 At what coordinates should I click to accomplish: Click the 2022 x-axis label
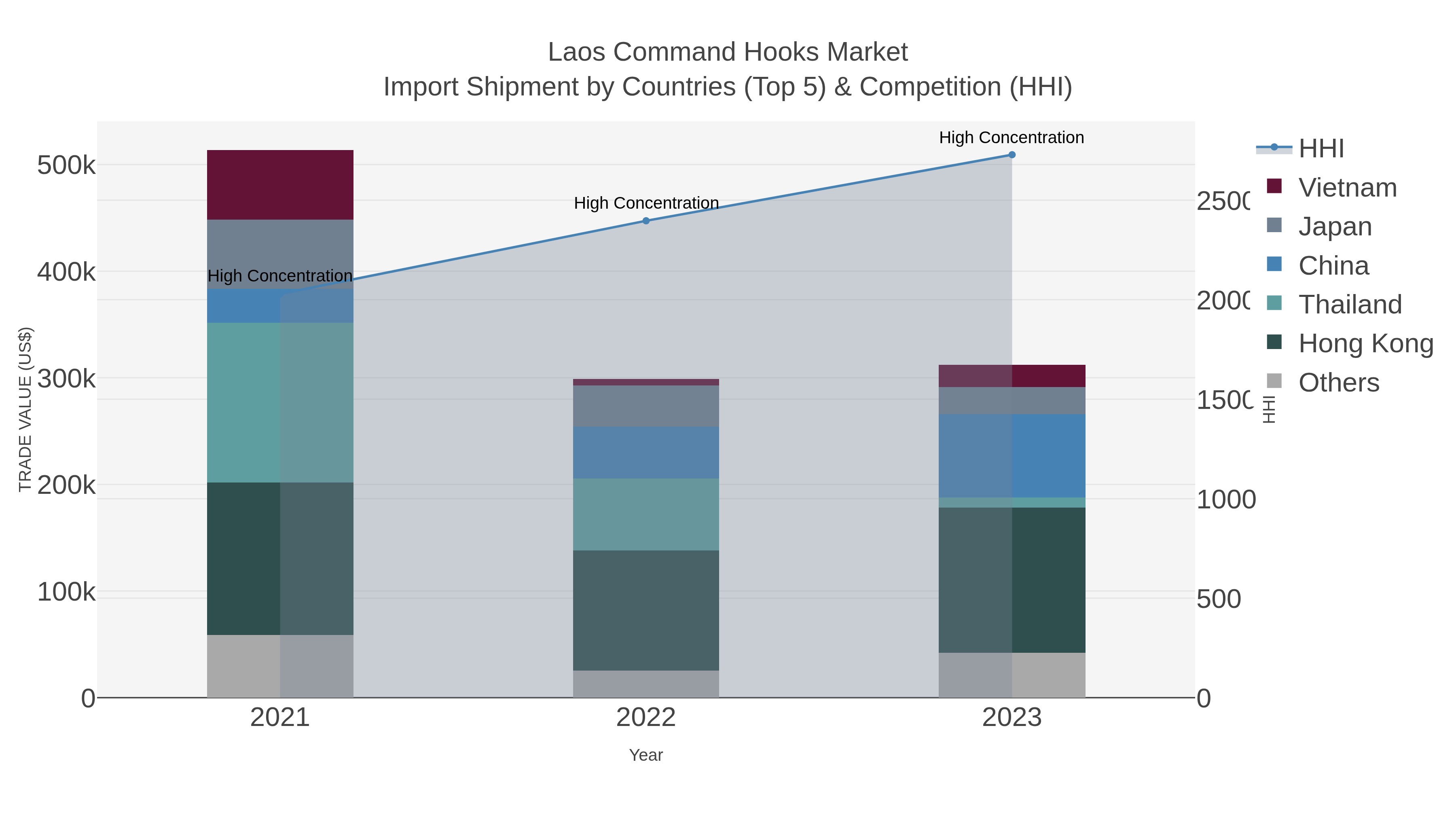(646, 718)
